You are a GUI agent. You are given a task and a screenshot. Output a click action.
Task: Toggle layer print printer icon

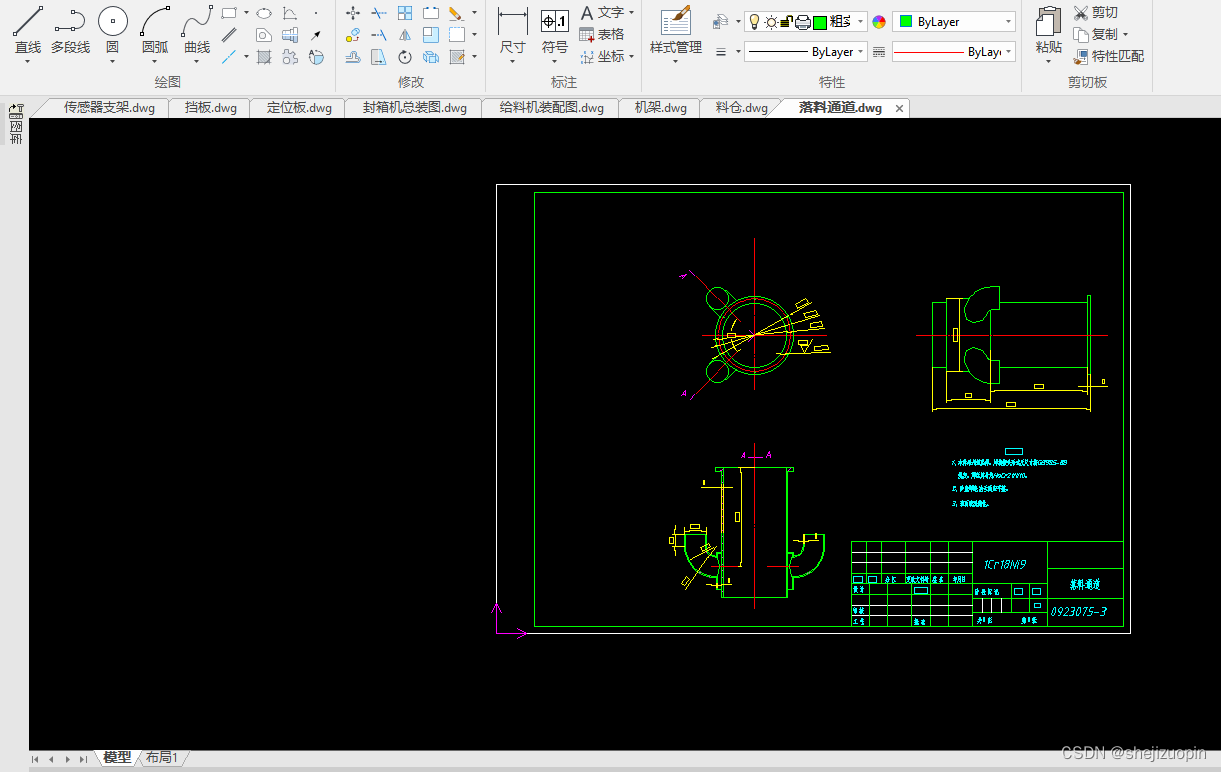pyautogui.click(x=802, y=22)
